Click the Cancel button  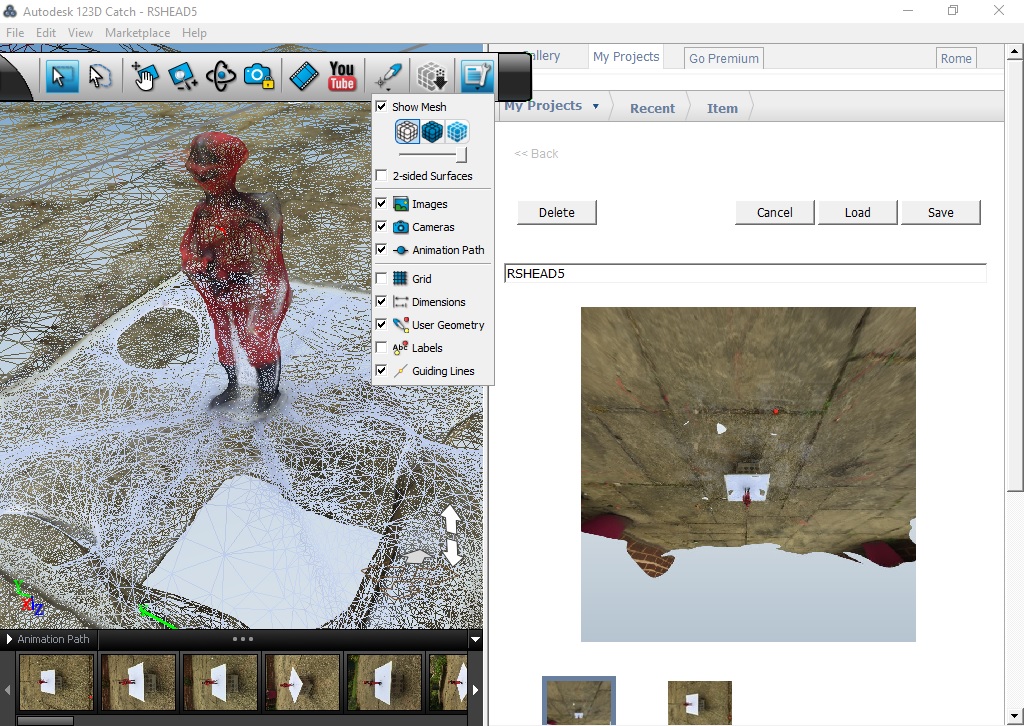(775, 212)
